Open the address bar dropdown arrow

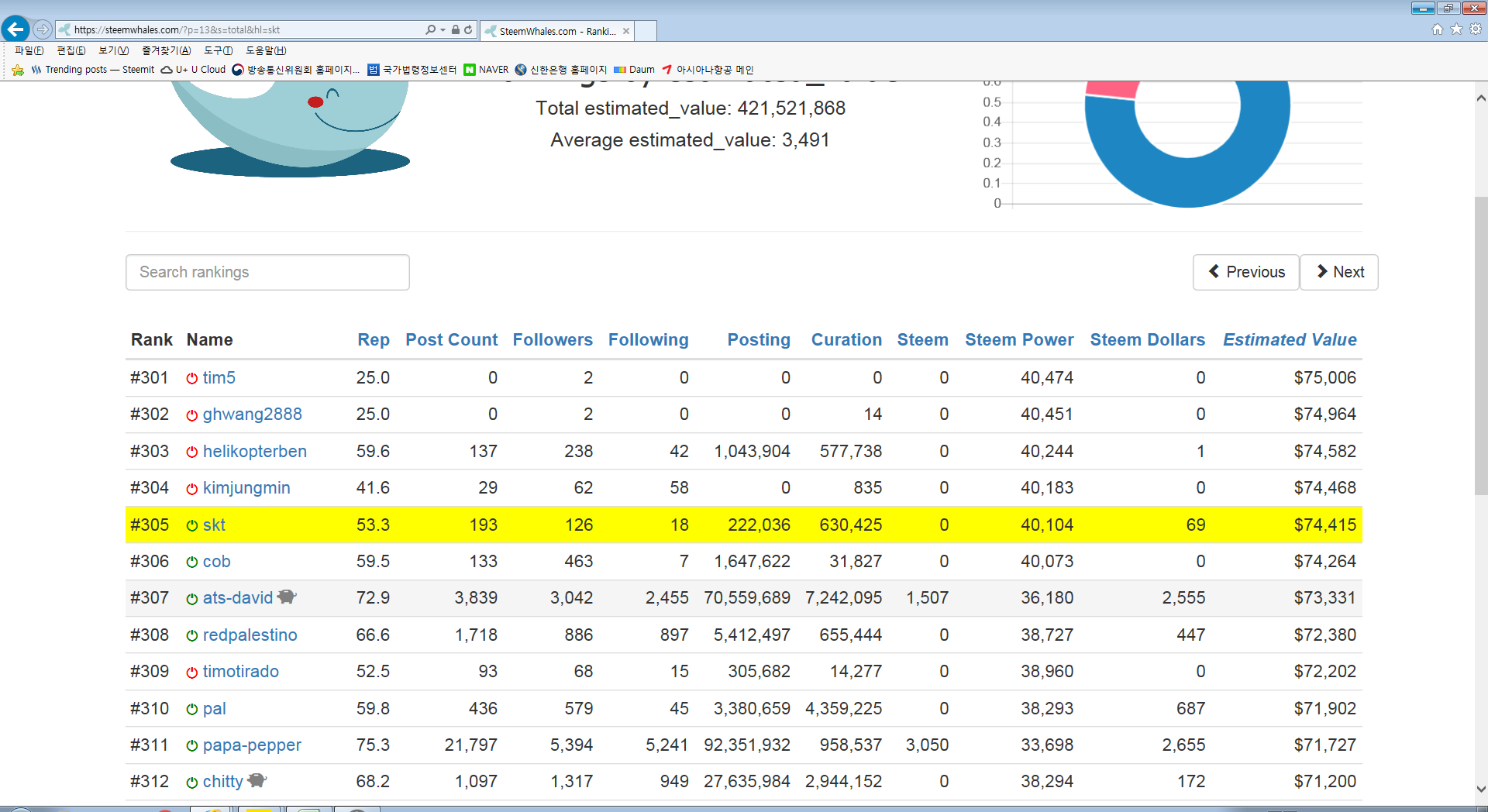(443, 30)
